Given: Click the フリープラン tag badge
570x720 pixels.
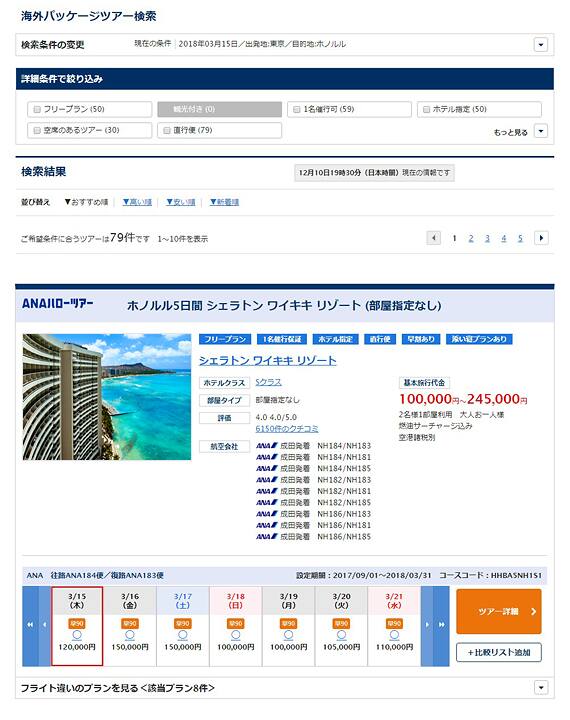Looking at the screenshot, I should pyautogui.click(x=225, y=339).
